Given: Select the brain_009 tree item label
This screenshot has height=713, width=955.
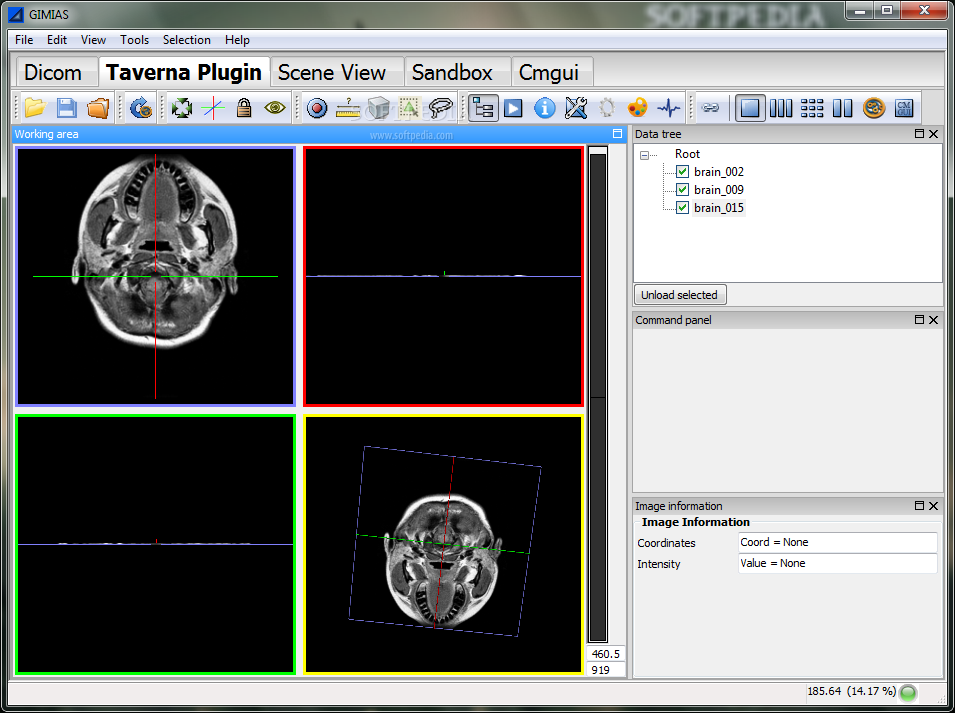Looking at the screenshot, I should point(719,189).
